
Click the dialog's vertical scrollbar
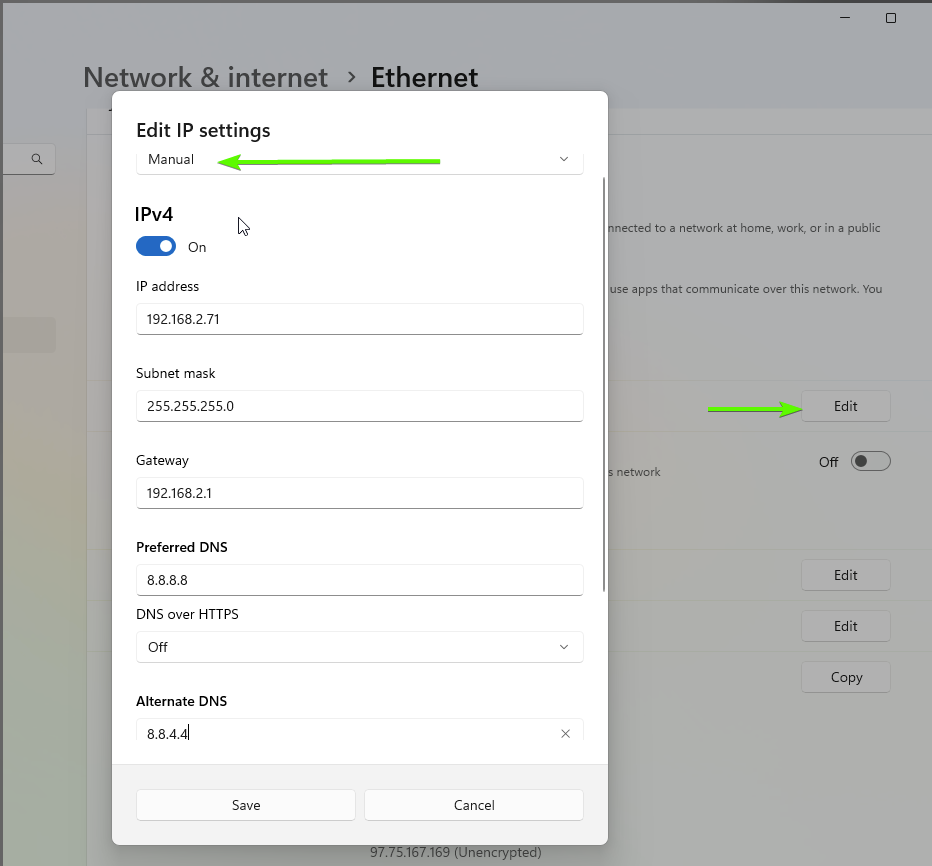click(604, 384)
